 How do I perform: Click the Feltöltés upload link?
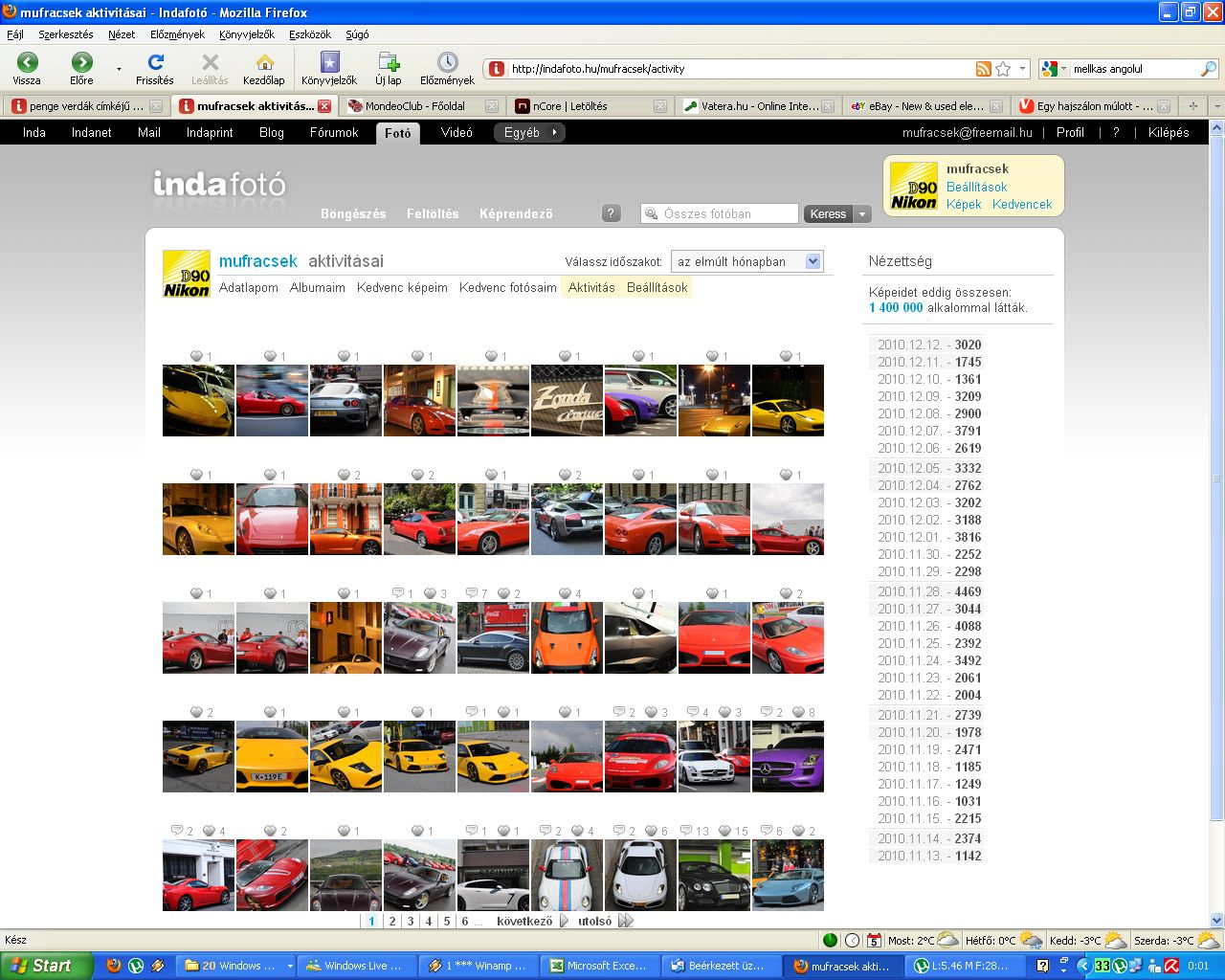click(433, 213)
